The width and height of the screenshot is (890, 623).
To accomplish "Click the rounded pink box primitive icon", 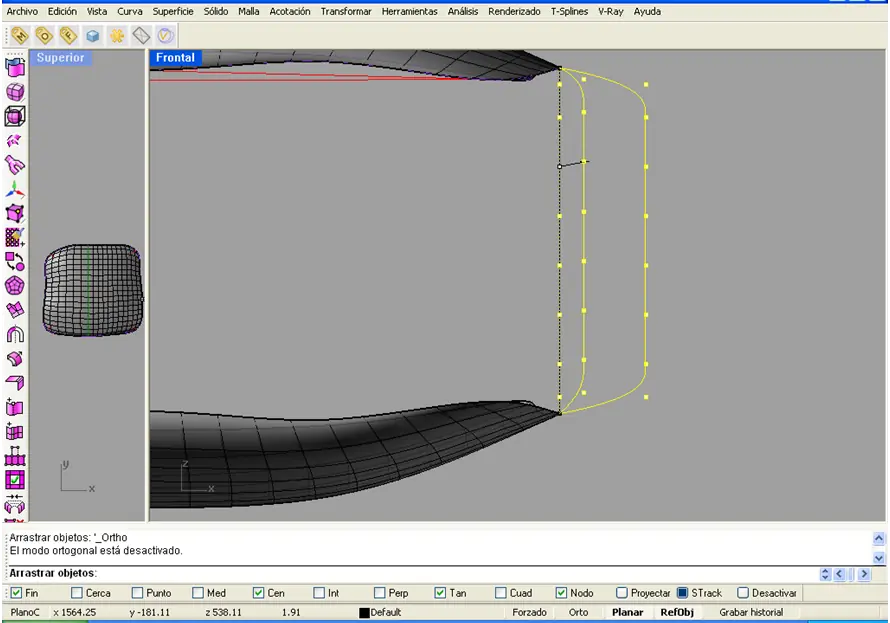I will click(15, 91).
